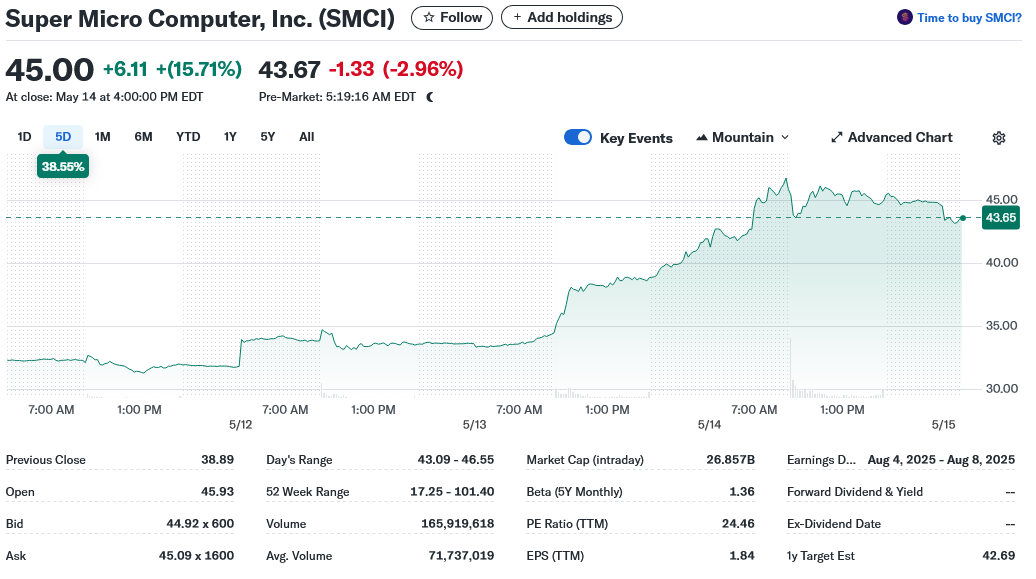Click the purple icon beside Time to buy SMCI
This screenshot has width=1036, height=579.
point(905,17)
